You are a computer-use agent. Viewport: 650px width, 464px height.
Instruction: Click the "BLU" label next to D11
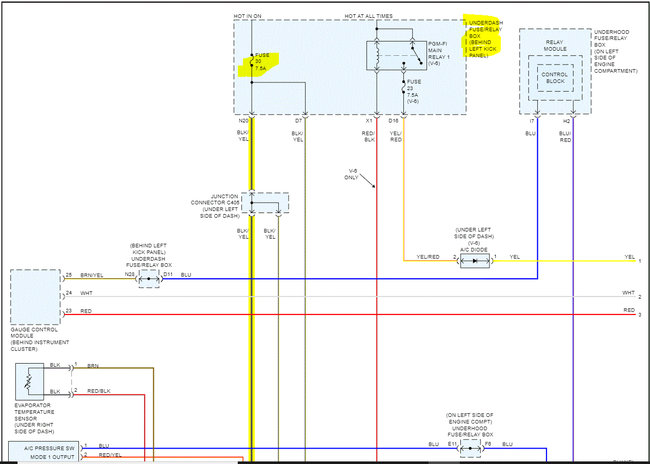click(186, 275)
